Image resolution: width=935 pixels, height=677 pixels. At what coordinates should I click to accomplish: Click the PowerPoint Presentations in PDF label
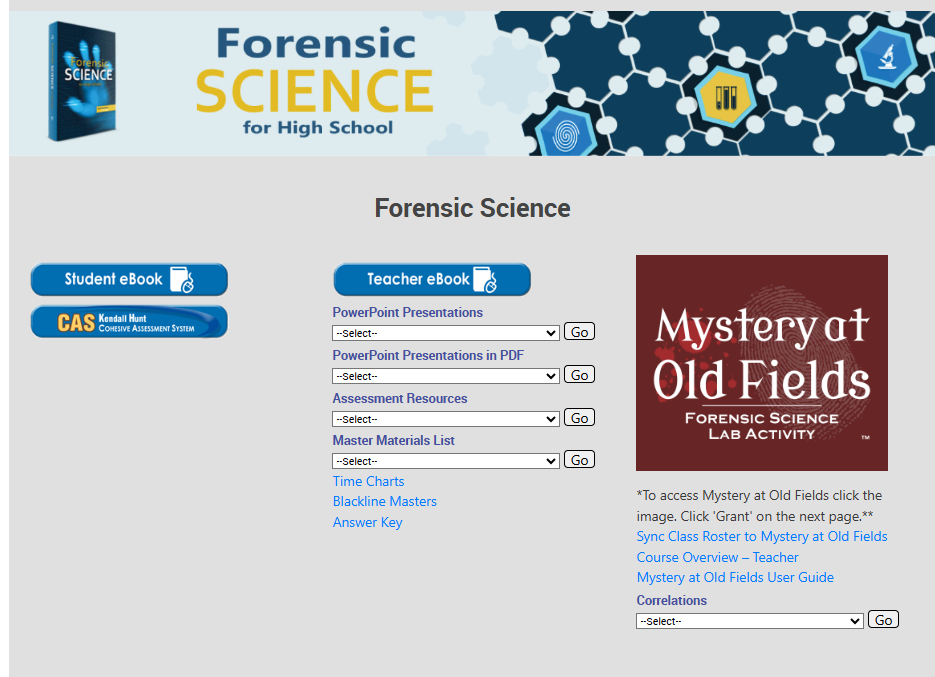point(428,355)
